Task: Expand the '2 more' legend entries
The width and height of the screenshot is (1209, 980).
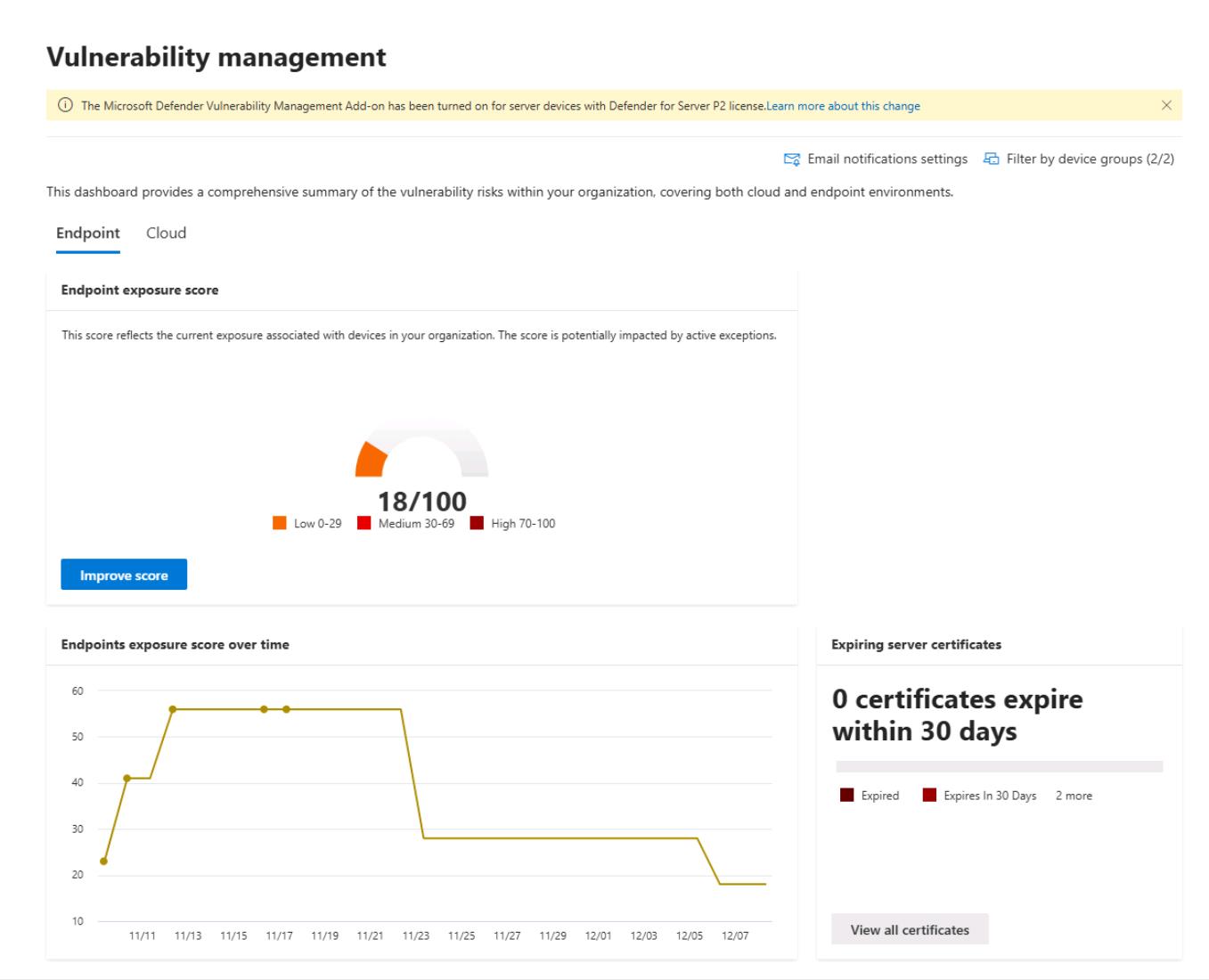Action: (x=1074, y=796)
